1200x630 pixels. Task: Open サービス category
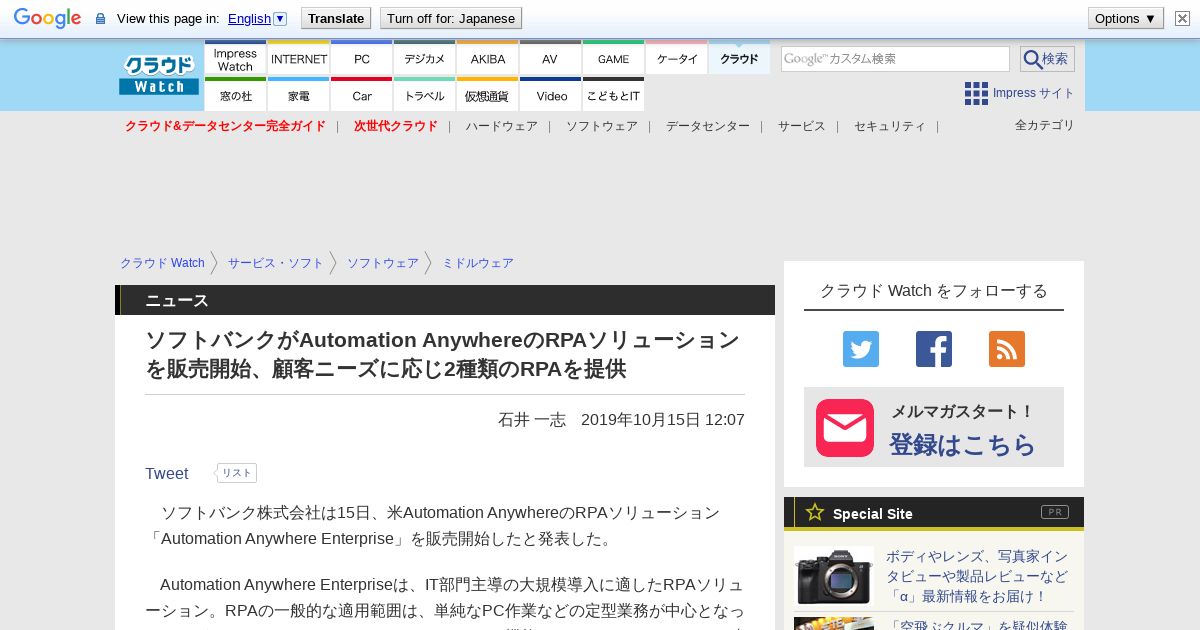pos(802,126)
